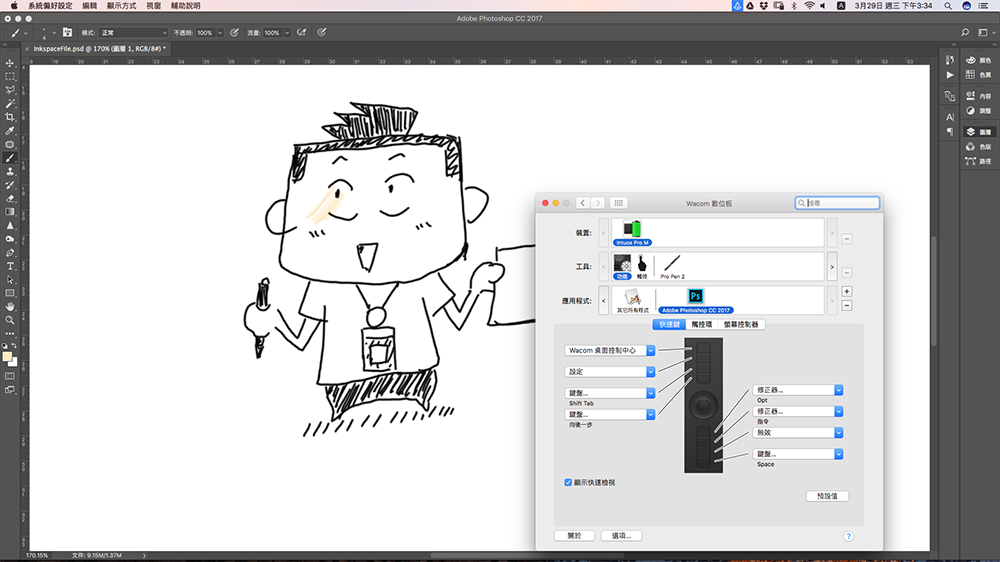Select the Crop tool
The image size is (1000, 562).
10,117
